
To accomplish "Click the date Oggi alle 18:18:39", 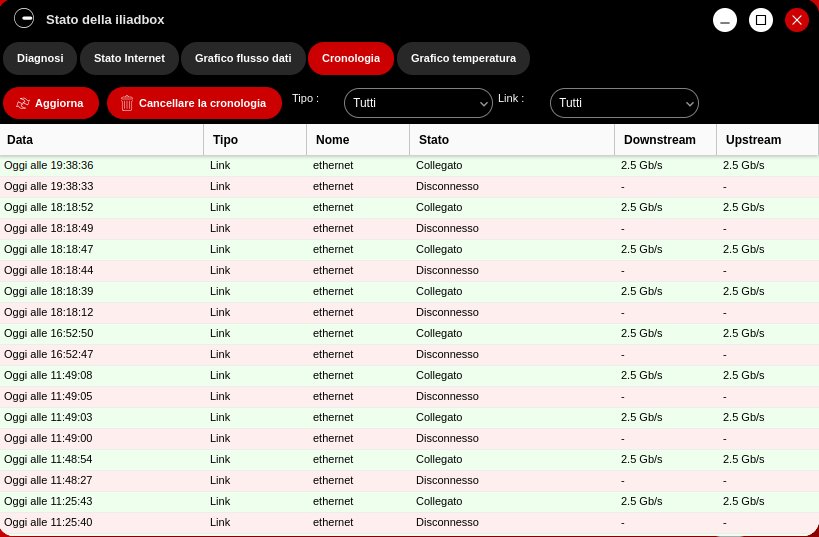I will [x=49, y=291].
